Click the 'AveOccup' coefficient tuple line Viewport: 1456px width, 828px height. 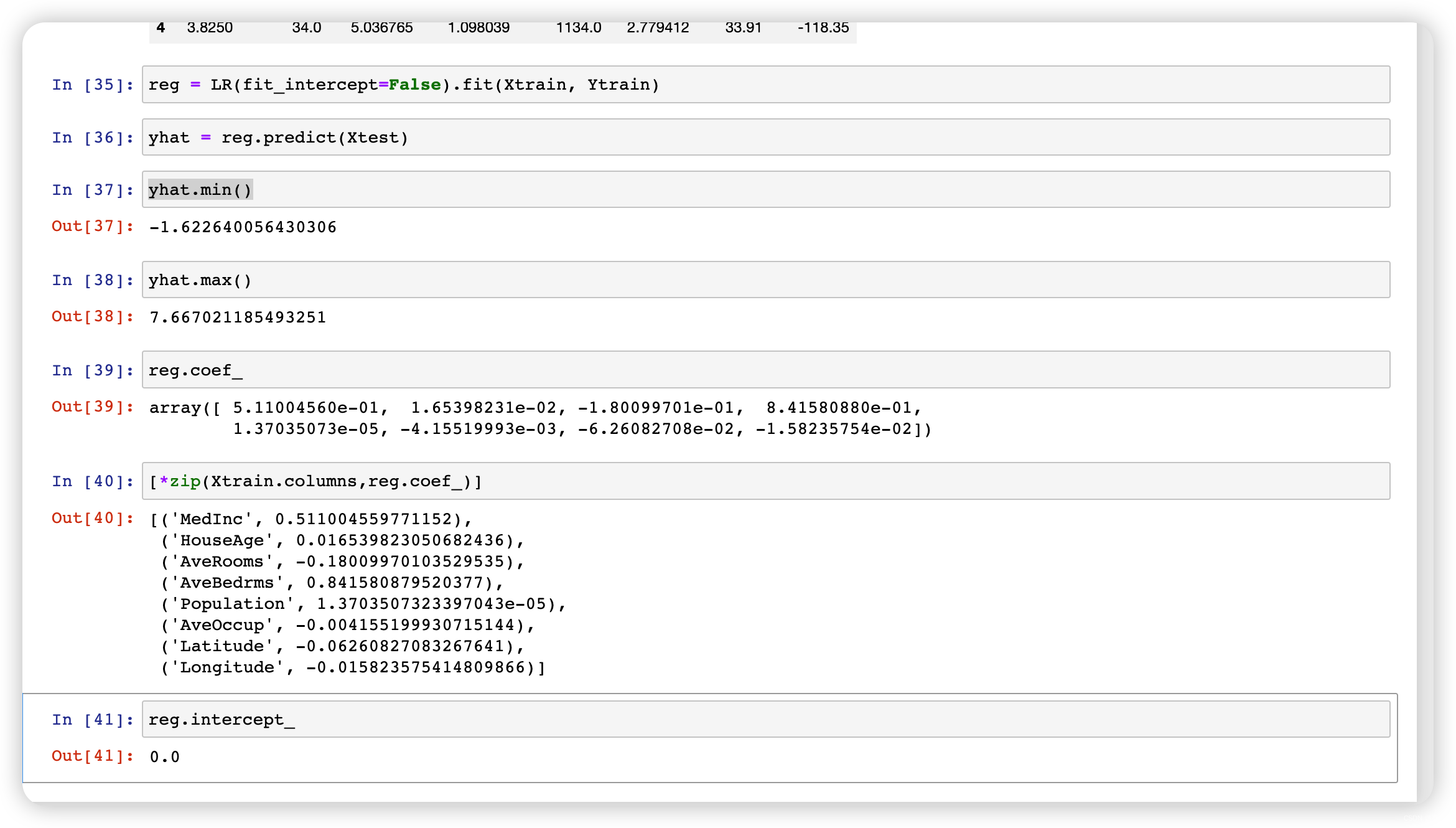pos(347,625)
